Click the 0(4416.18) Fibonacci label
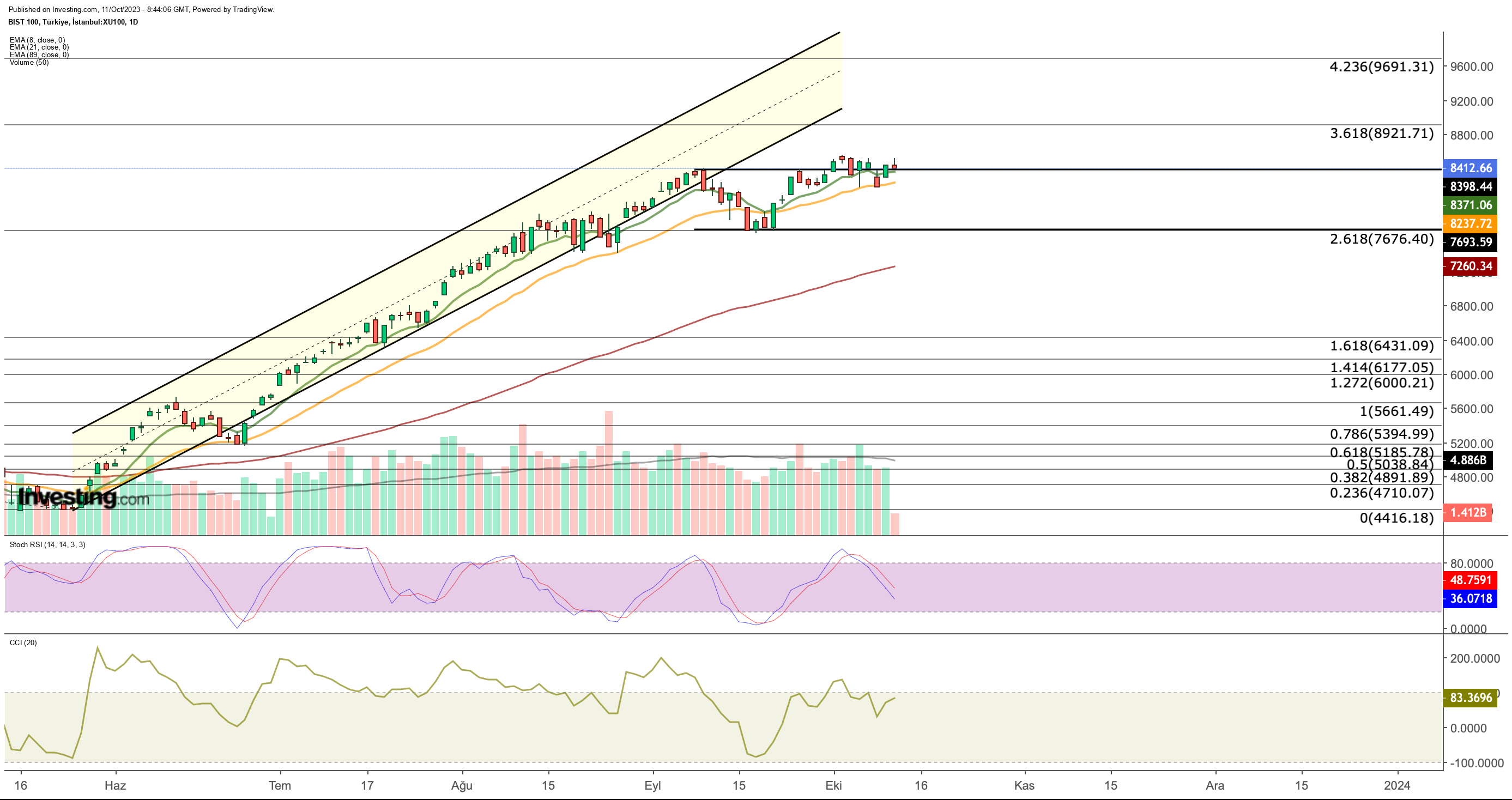1512x800 pixels. (1396, 518)
